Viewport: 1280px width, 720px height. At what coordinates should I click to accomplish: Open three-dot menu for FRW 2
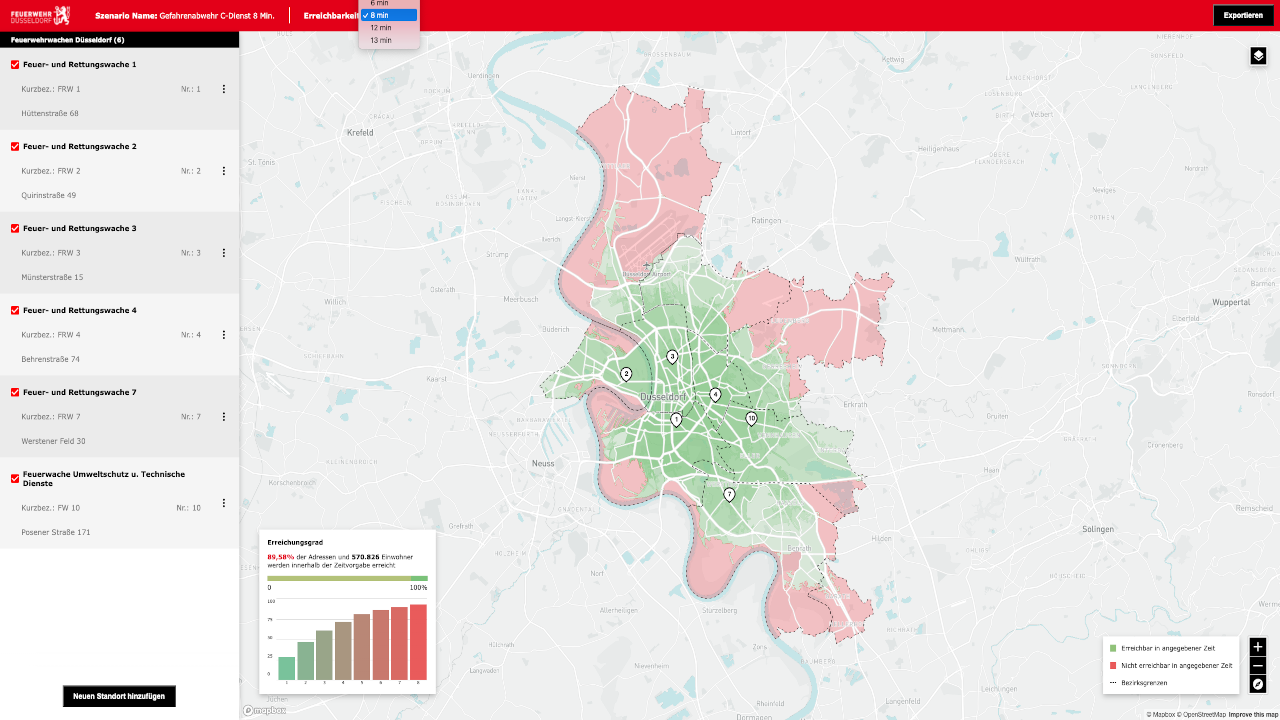pos(223,171)
